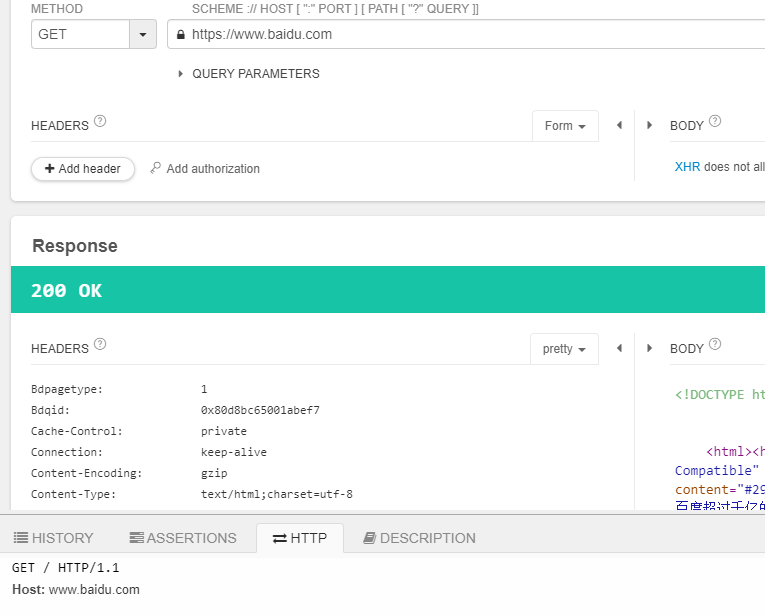Click the Add header button
Screen dimensions: 765x616
click(83, 169)
